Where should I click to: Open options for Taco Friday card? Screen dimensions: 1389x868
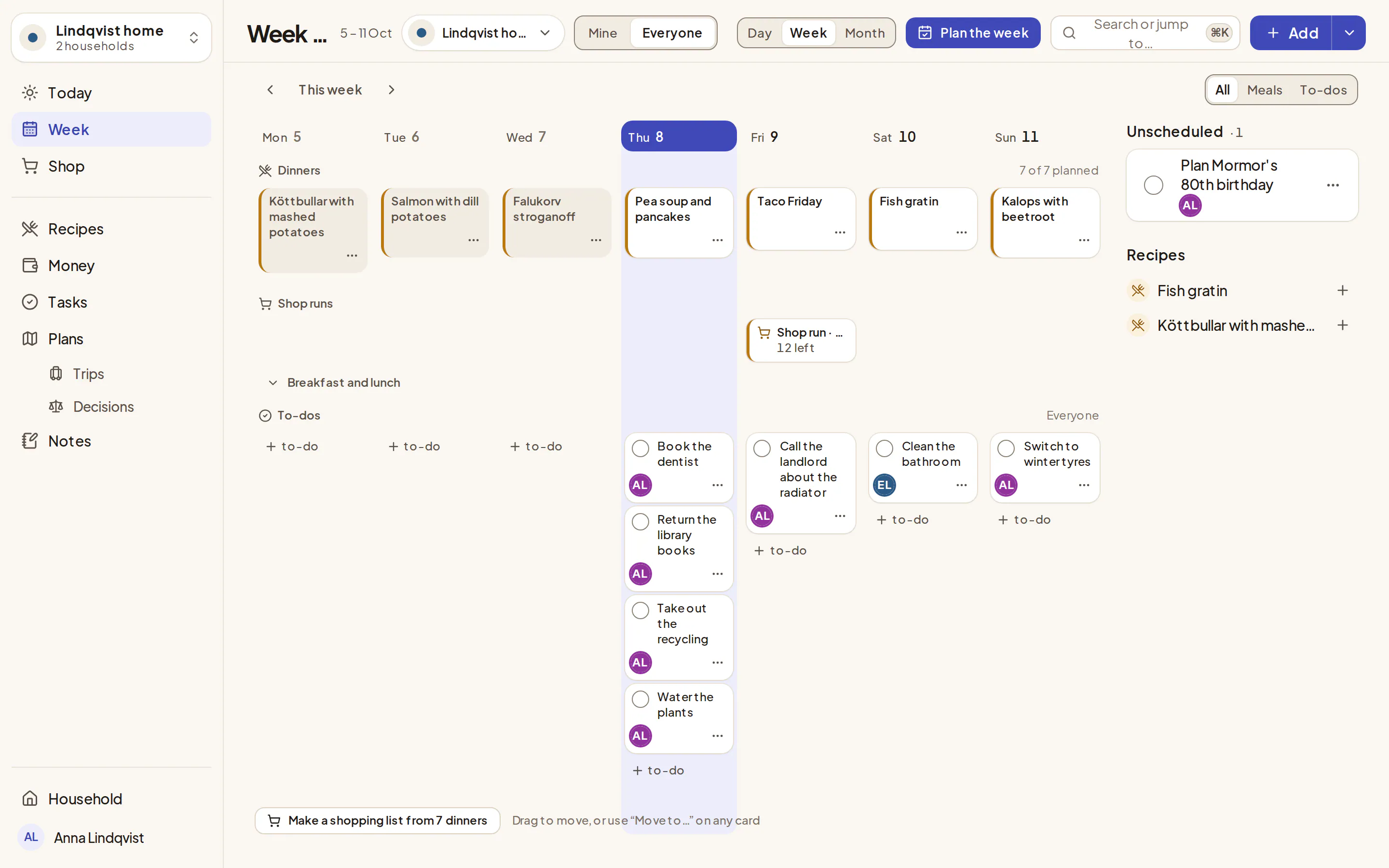pyautogui.click(x=840, y=232)
